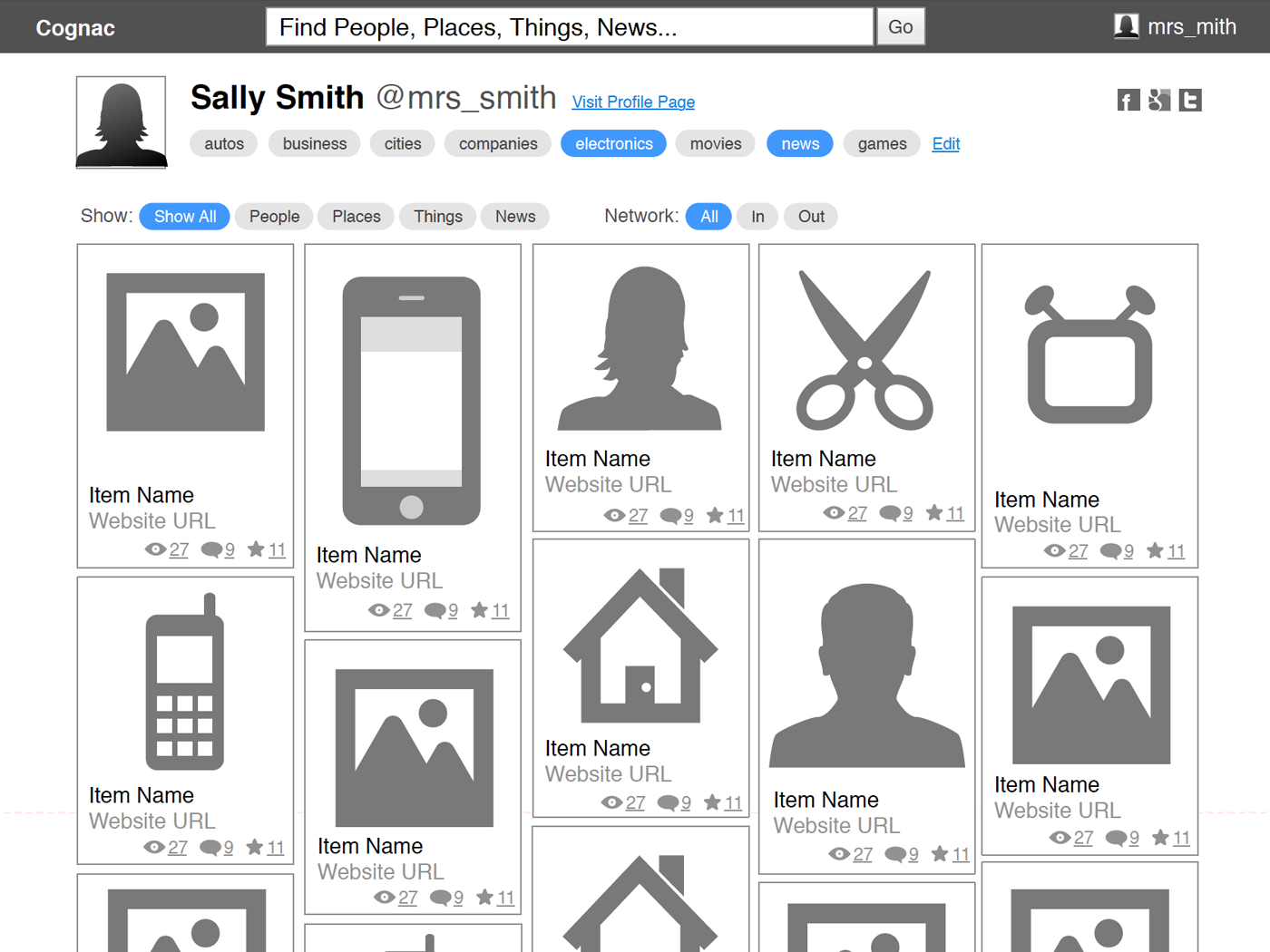Deselect the electronics interest tag
The height and width of the screenshot is (952, 1270).
pyautogui.click(x=614, y=143)
